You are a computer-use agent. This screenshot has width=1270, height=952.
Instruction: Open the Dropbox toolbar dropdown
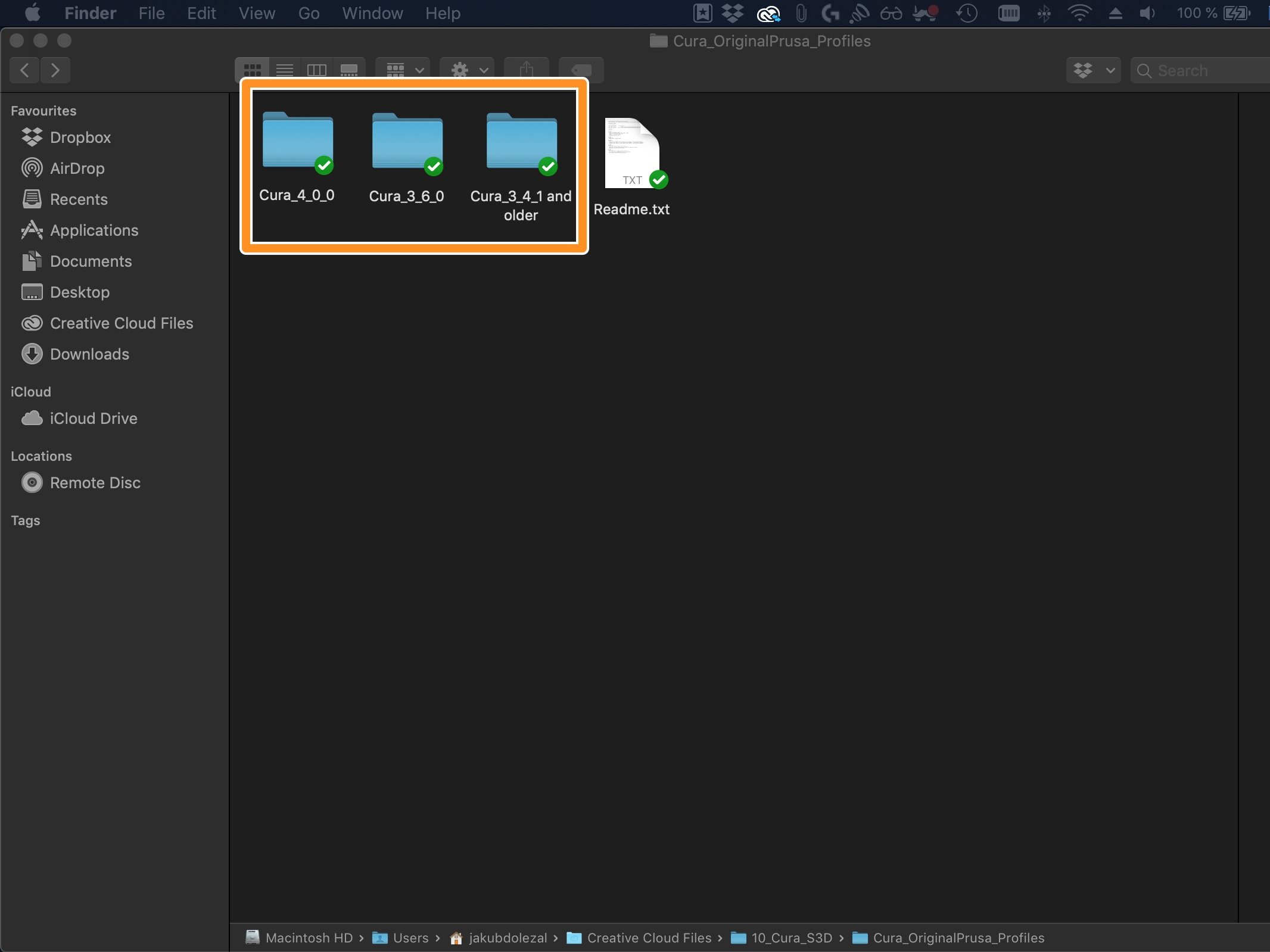click(1094, 70)
